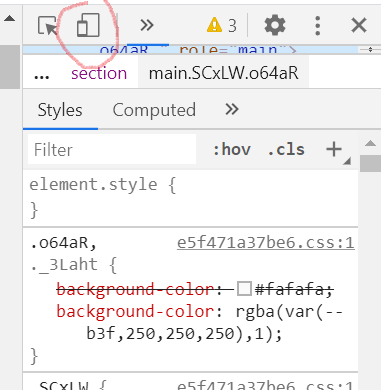
Task: Switch to the Computed tab
Action: (154, 110)
